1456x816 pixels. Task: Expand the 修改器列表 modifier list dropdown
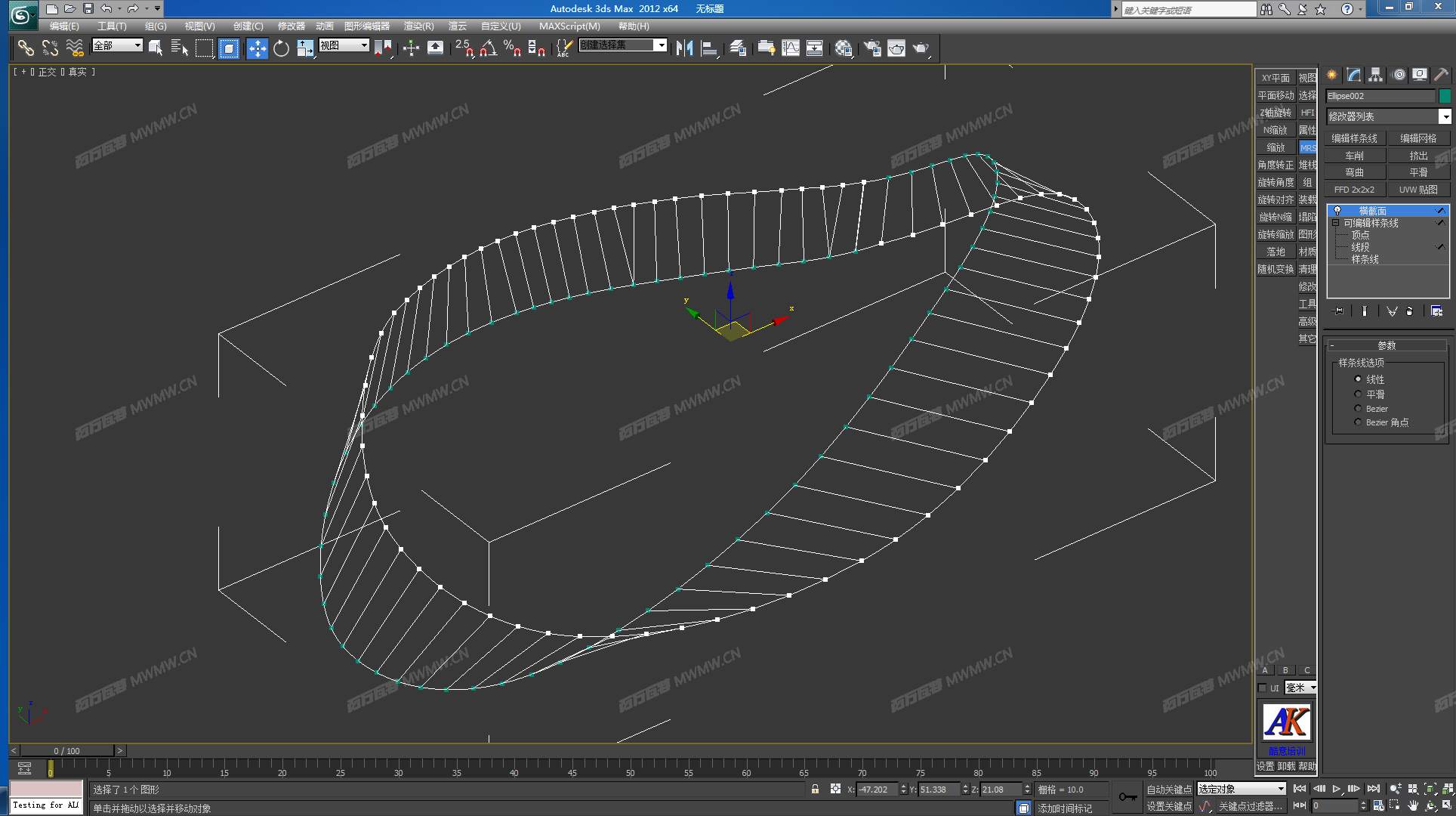[1388, 116]
